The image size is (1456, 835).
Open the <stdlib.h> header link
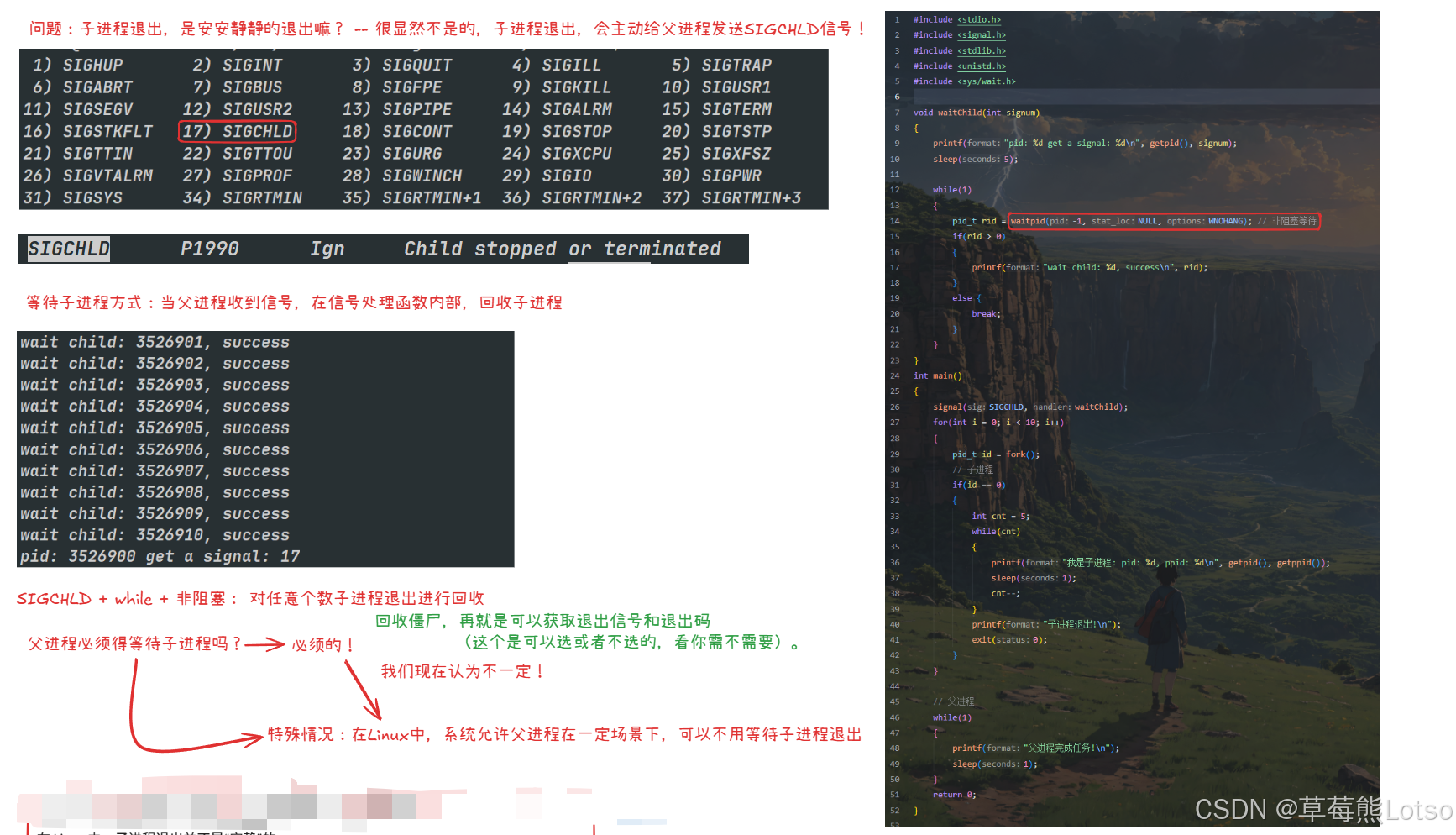pos(982,50)
